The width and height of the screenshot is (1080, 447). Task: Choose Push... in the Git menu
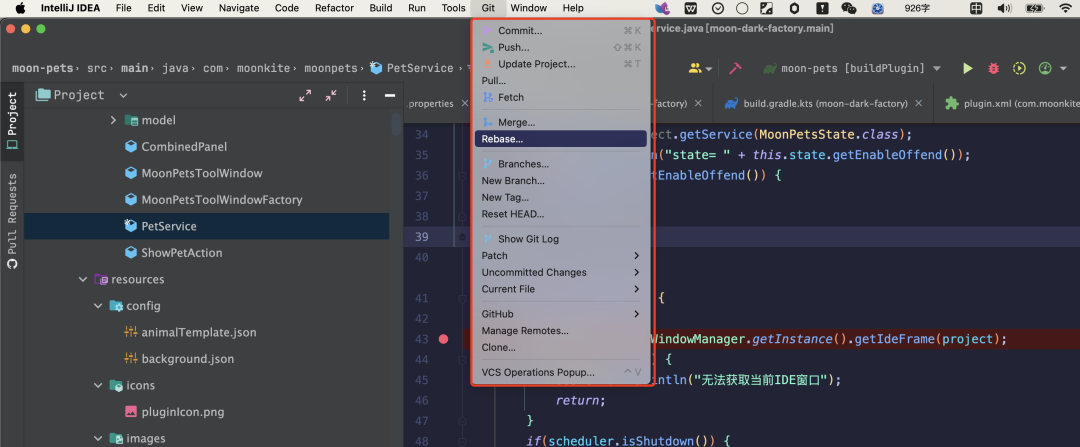[x=561, y=48]
